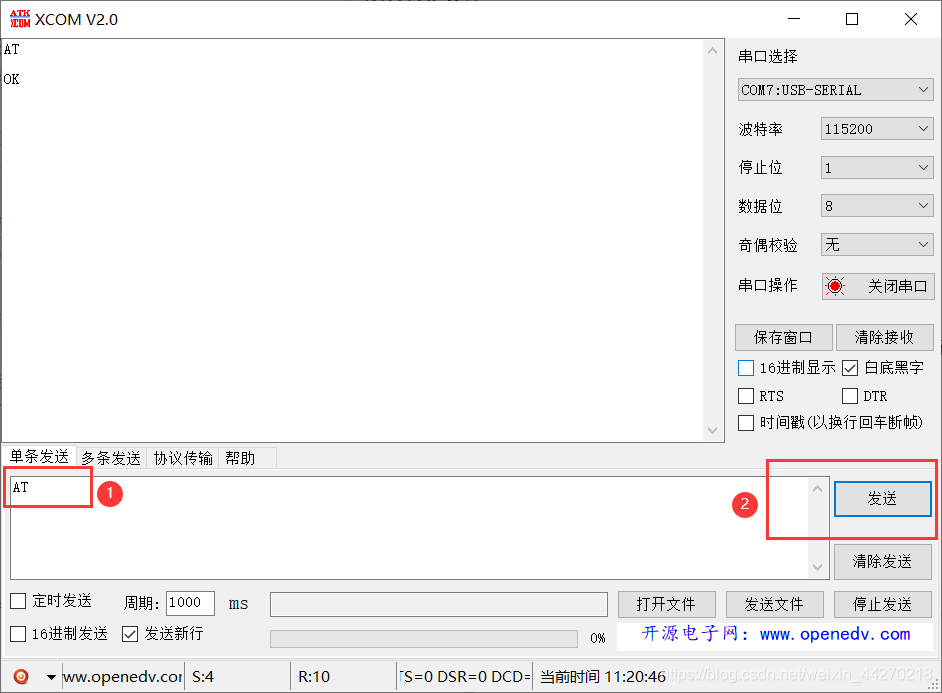Enable 时间戳 timestamp checkbox
The width and height of the screenshot is (942, 693).
click(746, 423)
